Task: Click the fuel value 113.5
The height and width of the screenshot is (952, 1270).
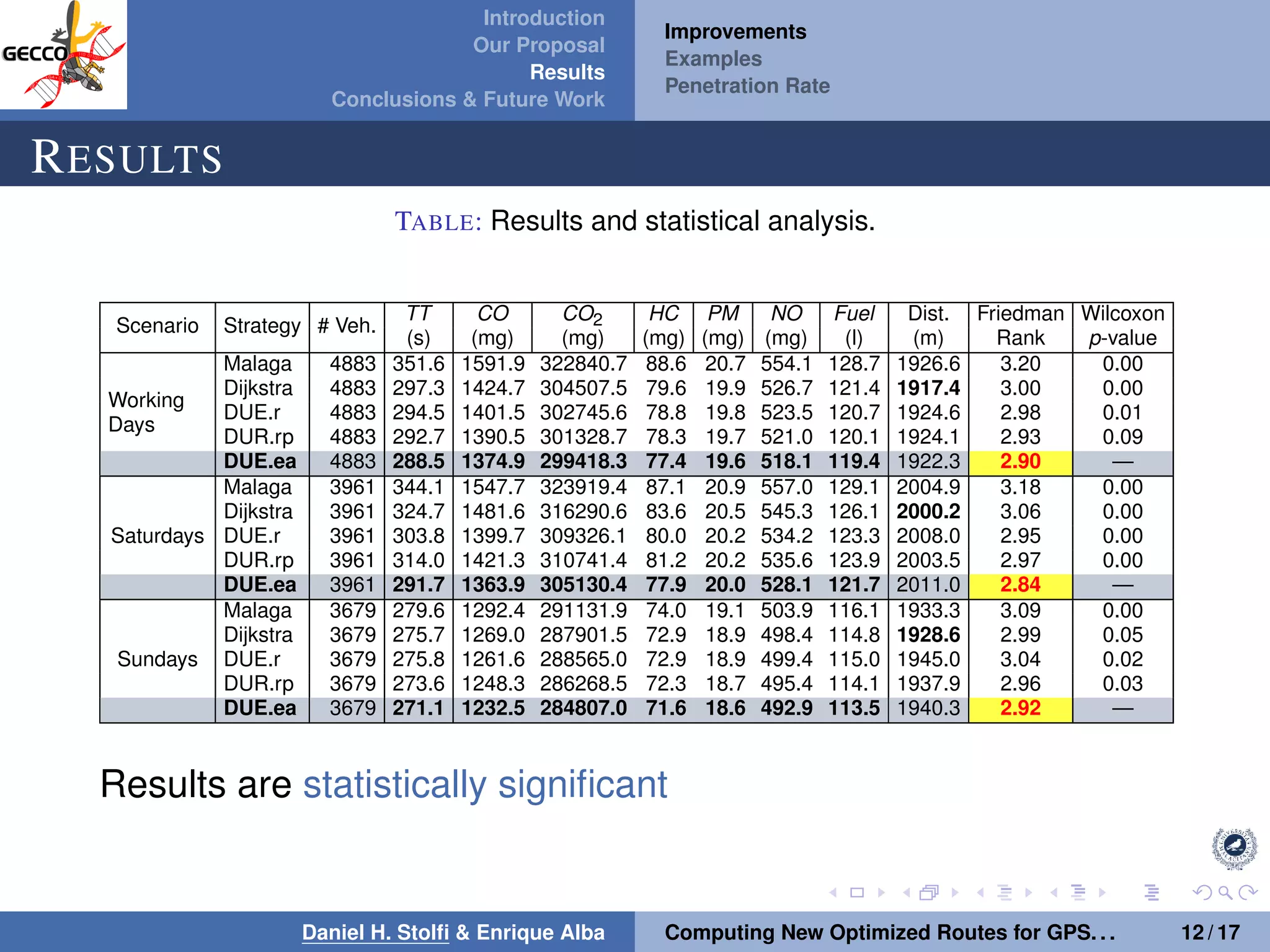Action: 854,708
